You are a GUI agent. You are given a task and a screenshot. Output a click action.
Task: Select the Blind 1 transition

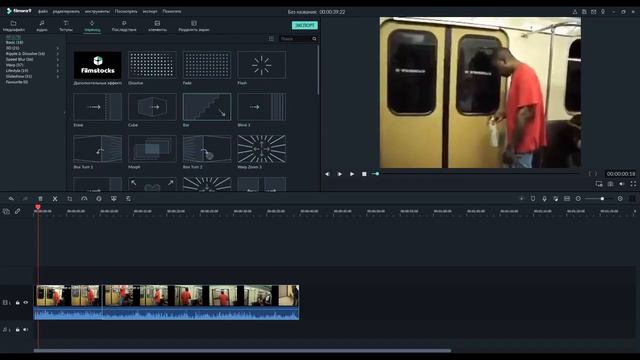pyautogui.click(x=262, y=107)
